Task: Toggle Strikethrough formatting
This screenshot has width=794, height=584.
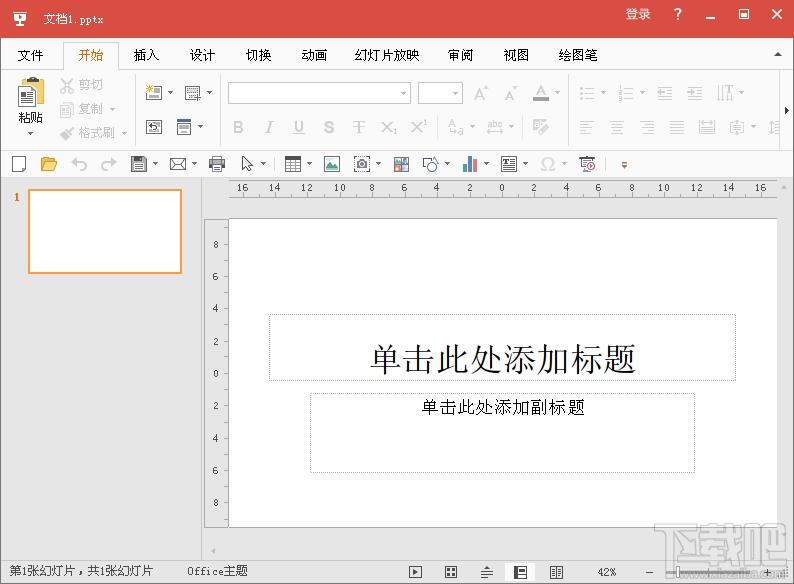Action: click(x=359, y=127)
